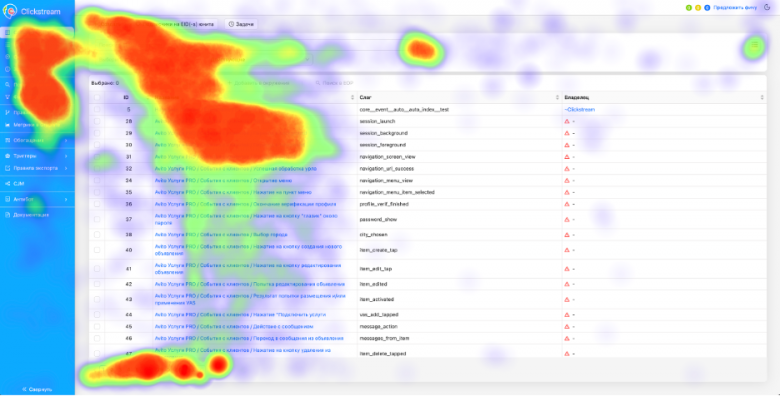Screen dimensions: 780x396
Task: Click the warning triangle in the item_edited row
Action: pos(567,284)
